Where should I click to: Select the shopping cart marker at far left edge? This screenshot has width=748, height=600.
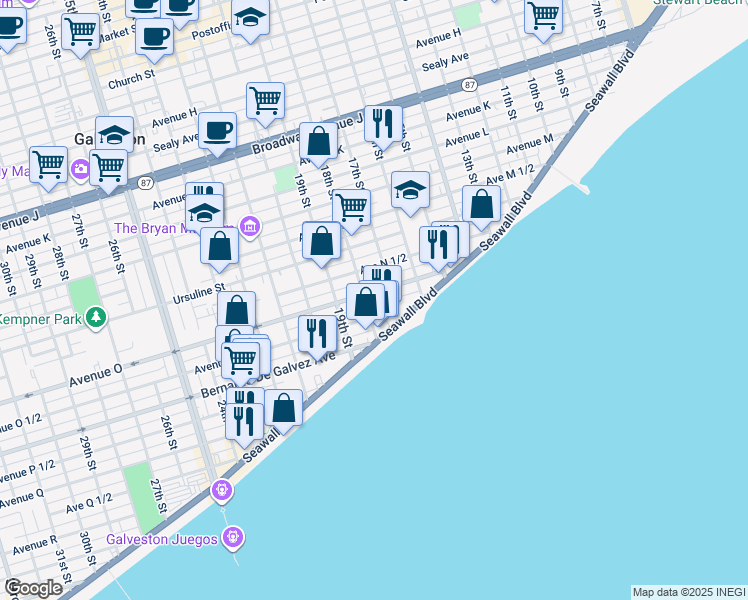48,166
